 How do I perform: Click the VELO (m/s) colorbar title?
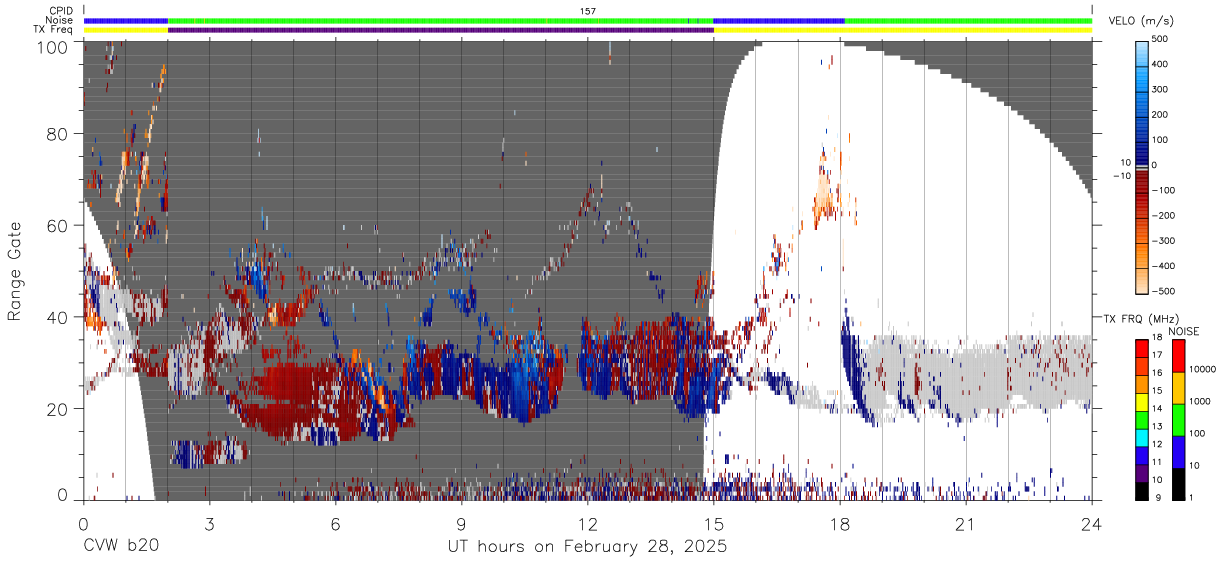coord(1141,21)
